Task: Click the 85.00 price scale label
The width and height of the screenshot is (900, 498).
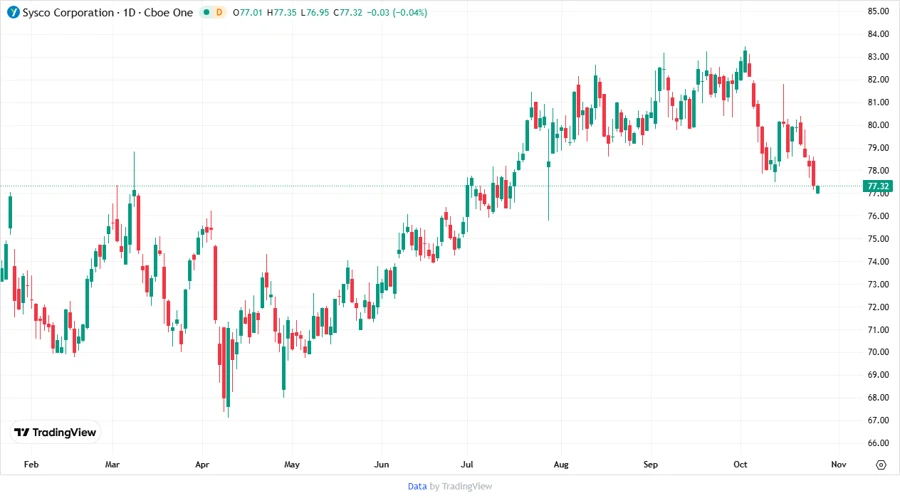Action: 878,11
